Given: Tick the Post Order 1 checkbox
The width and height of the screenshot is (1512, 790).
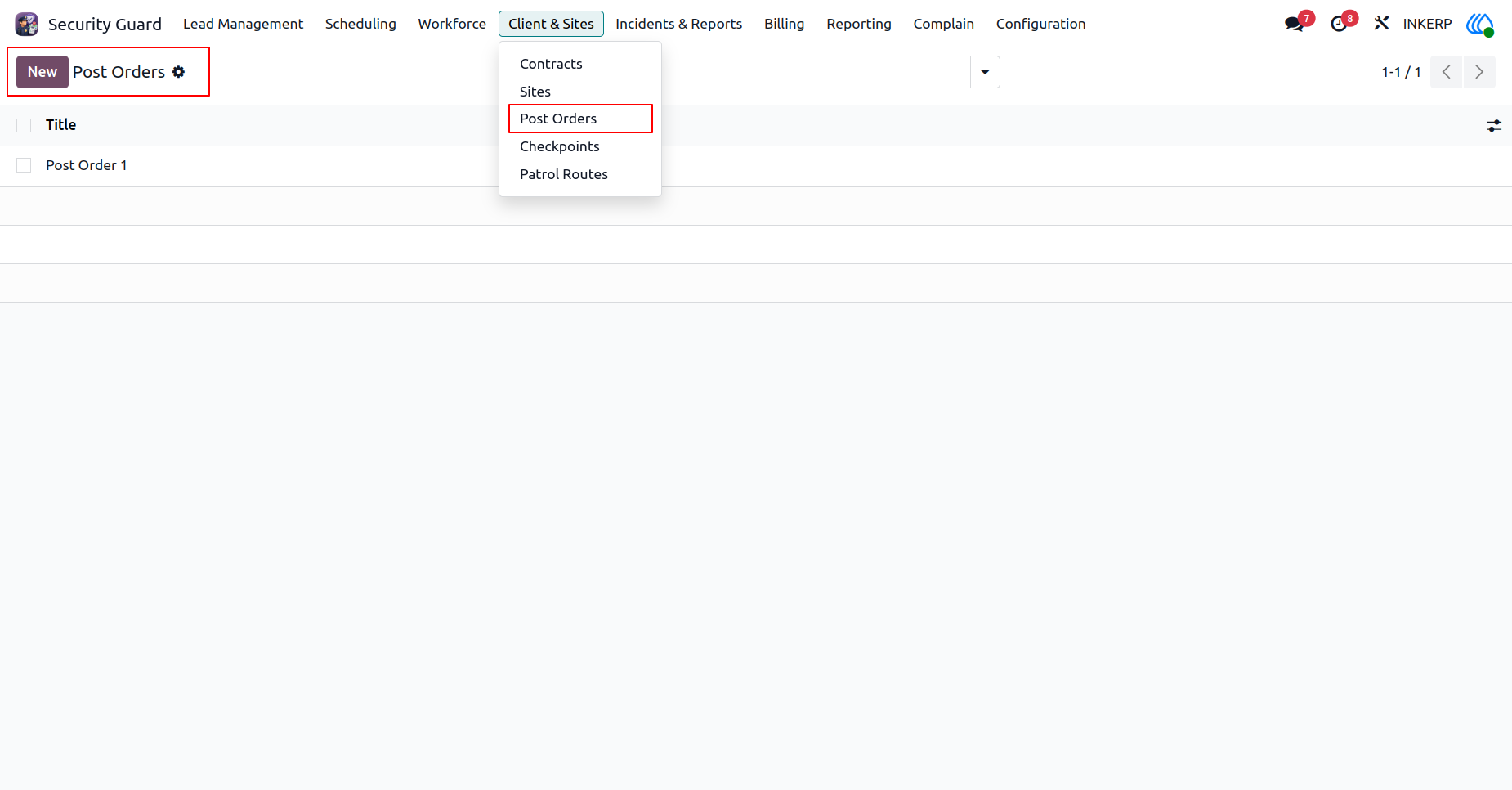Looking at the screenshot, I should (24, 165).
